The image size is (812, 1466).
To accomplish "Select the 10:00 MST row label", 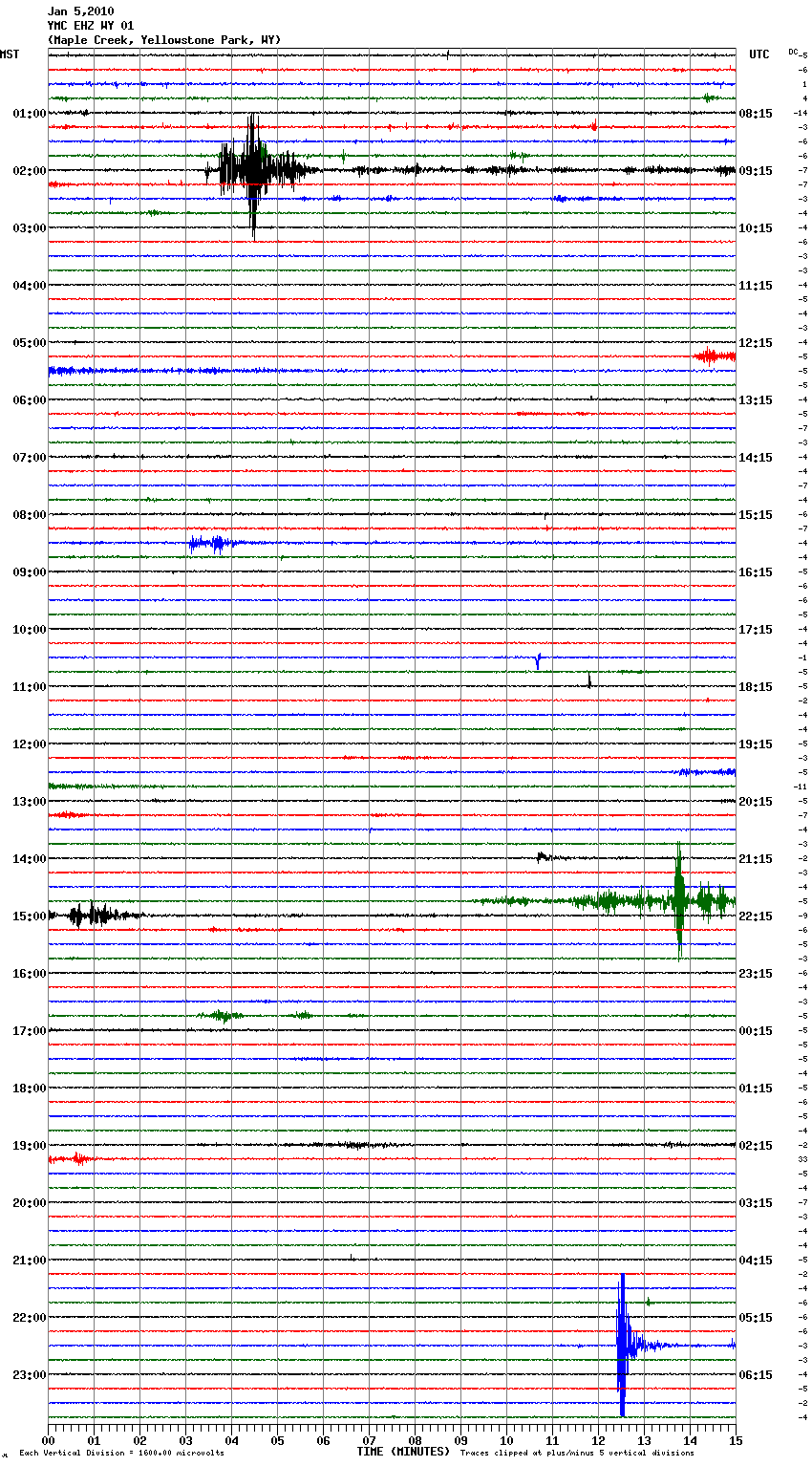I will coord(30,629).
